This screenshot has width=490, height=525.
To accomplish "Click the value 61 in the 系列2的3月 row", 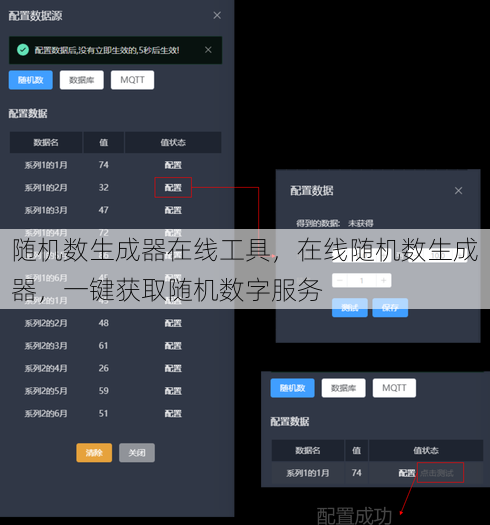I will [104, 346].
